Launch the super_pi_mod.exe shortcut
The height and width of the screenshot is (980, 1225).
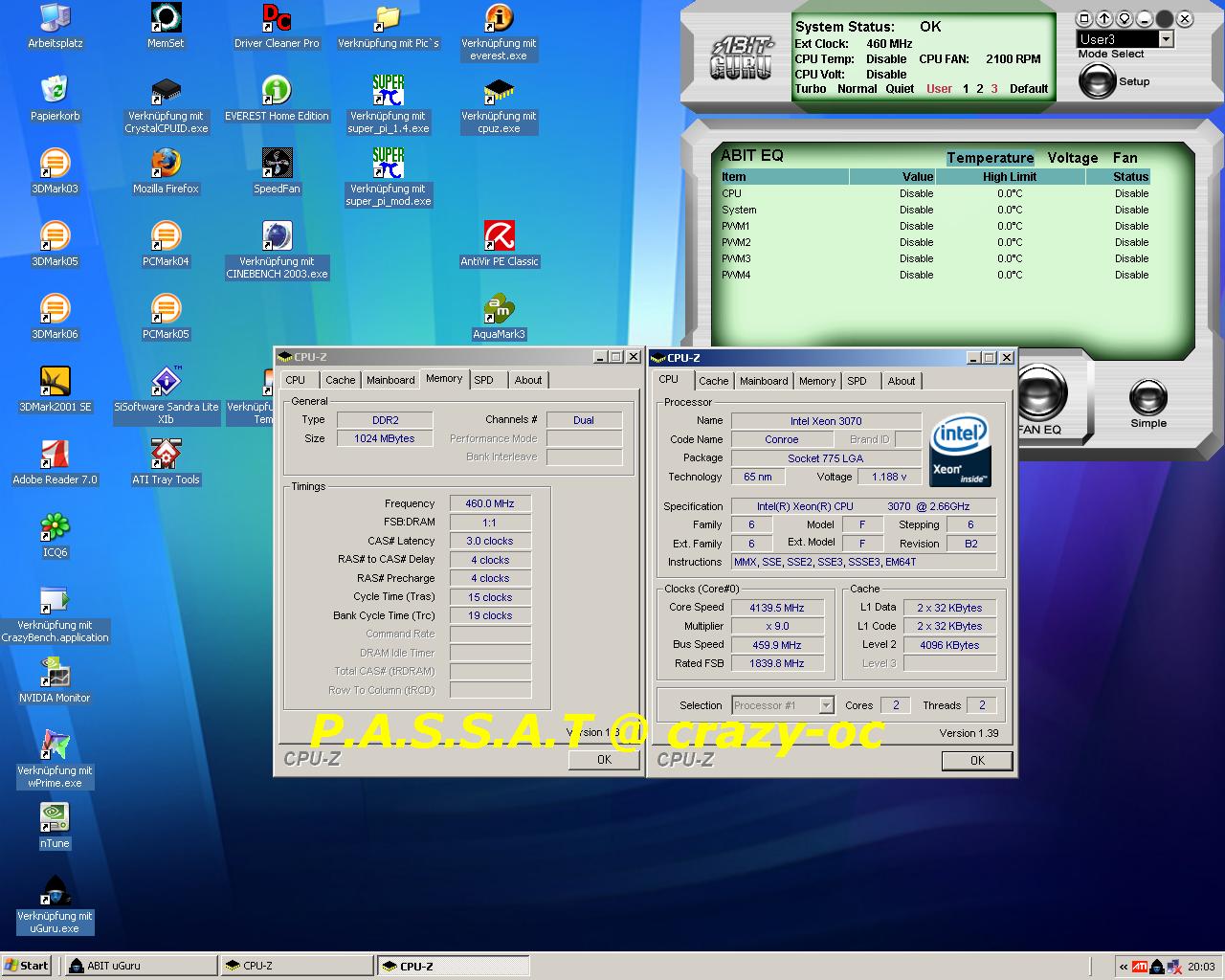[x=388, y=178]
